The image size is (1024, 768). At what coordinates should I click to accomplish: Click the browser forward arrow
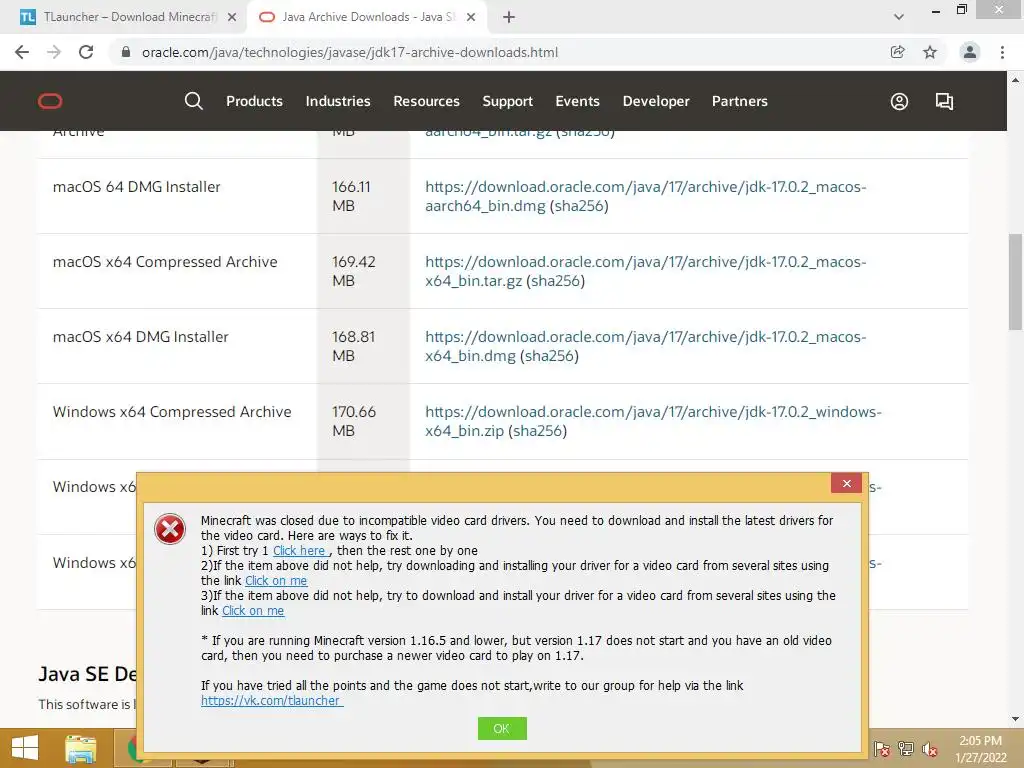coord(54,52)
